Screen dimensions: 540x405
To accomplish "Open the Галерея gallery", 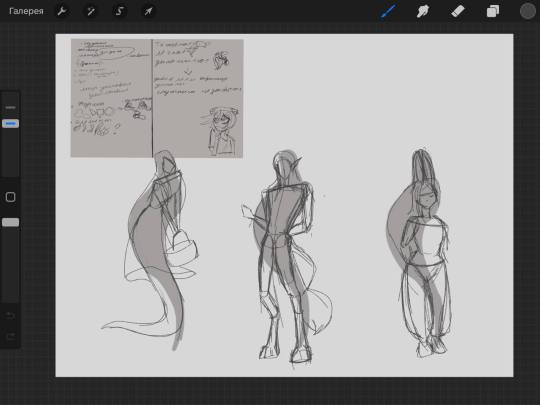I will click(26, 11).
